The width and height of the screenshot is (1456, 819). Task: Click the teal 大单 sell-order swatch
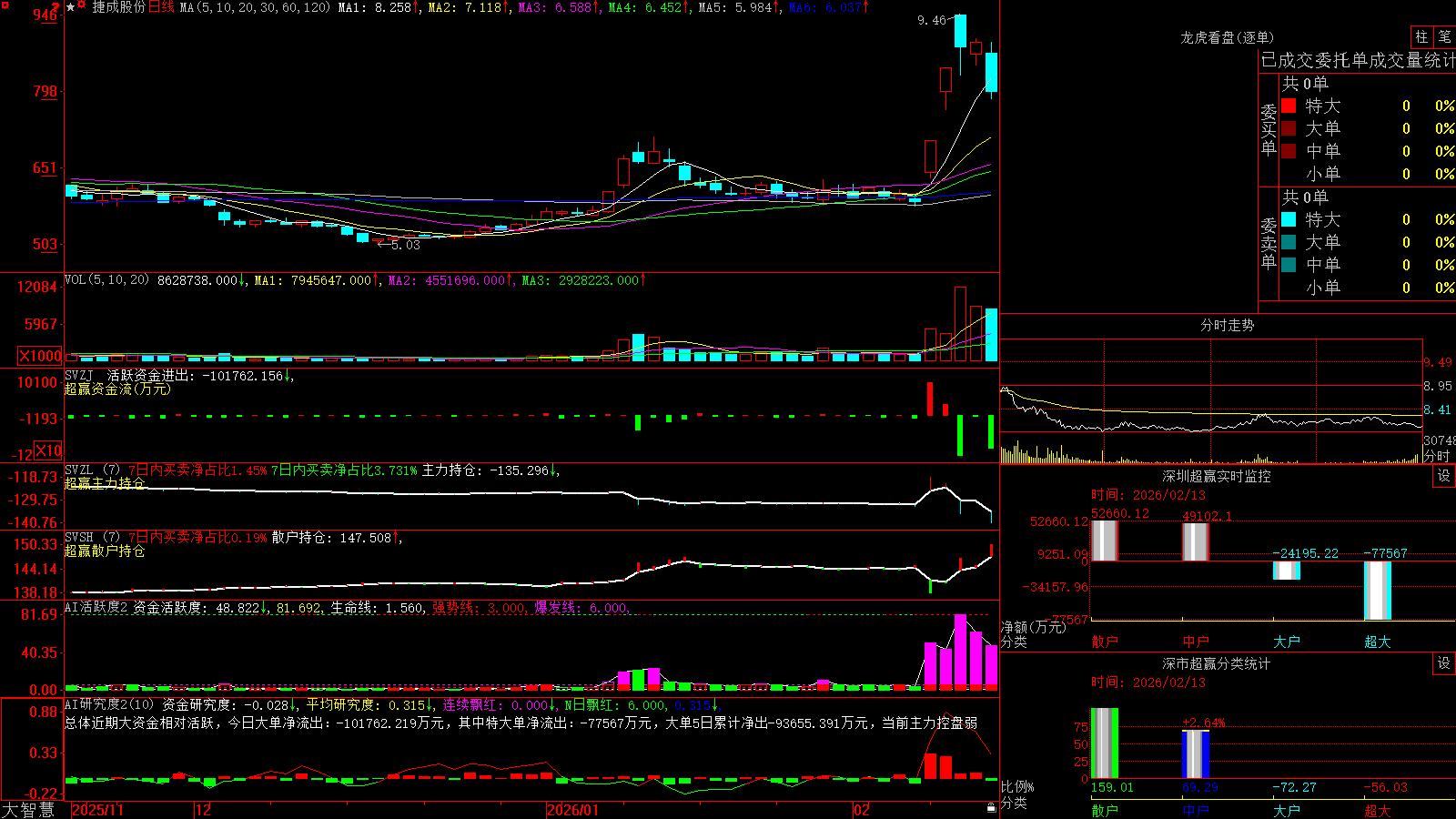(1289, 242)
